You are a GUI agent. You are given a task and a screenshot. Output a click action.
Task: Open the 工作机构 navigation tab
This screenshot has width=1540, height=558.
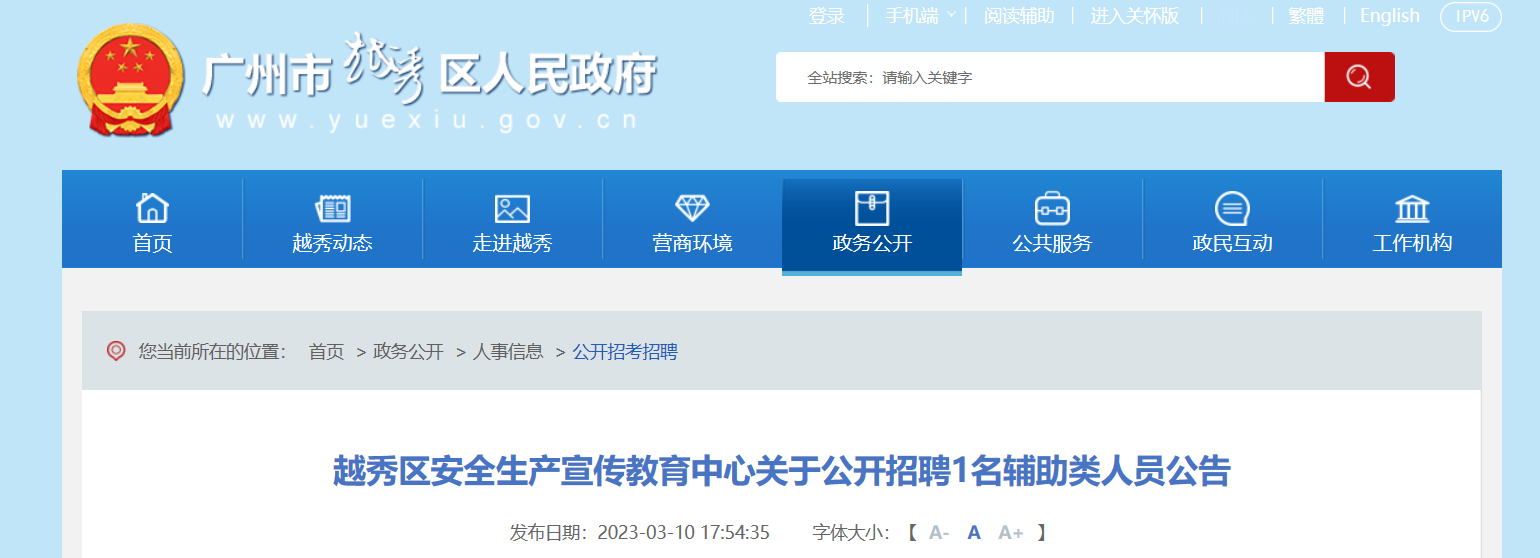point(1412,219)
